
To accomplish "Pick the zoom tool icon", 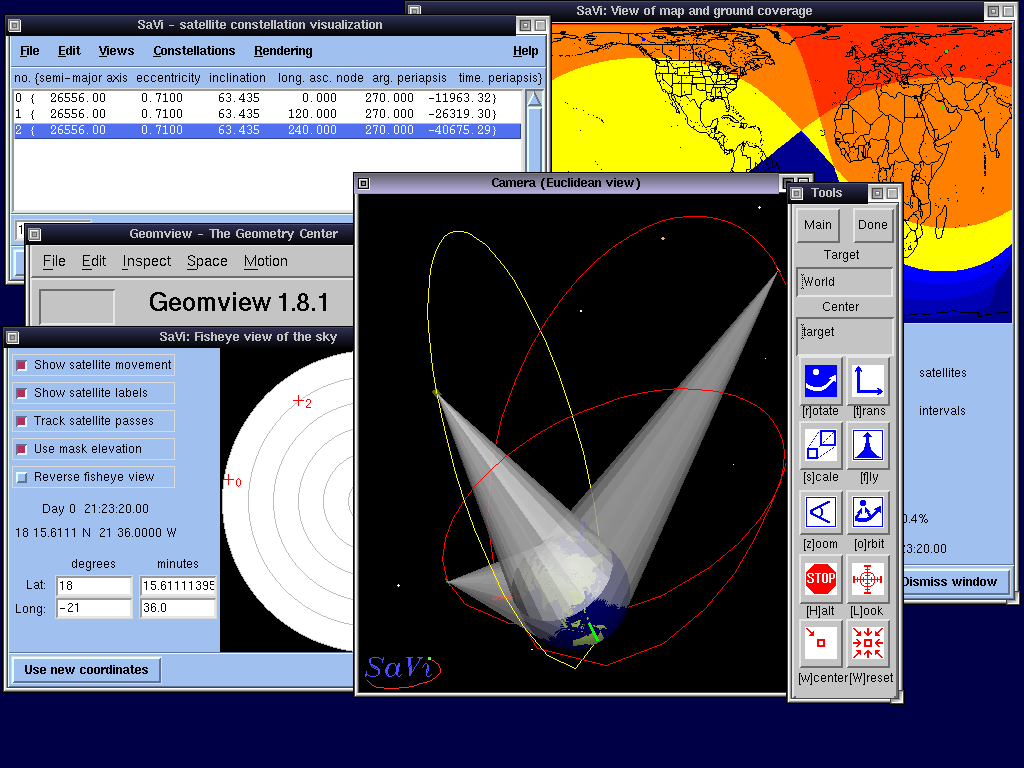I will click(821, 513).
